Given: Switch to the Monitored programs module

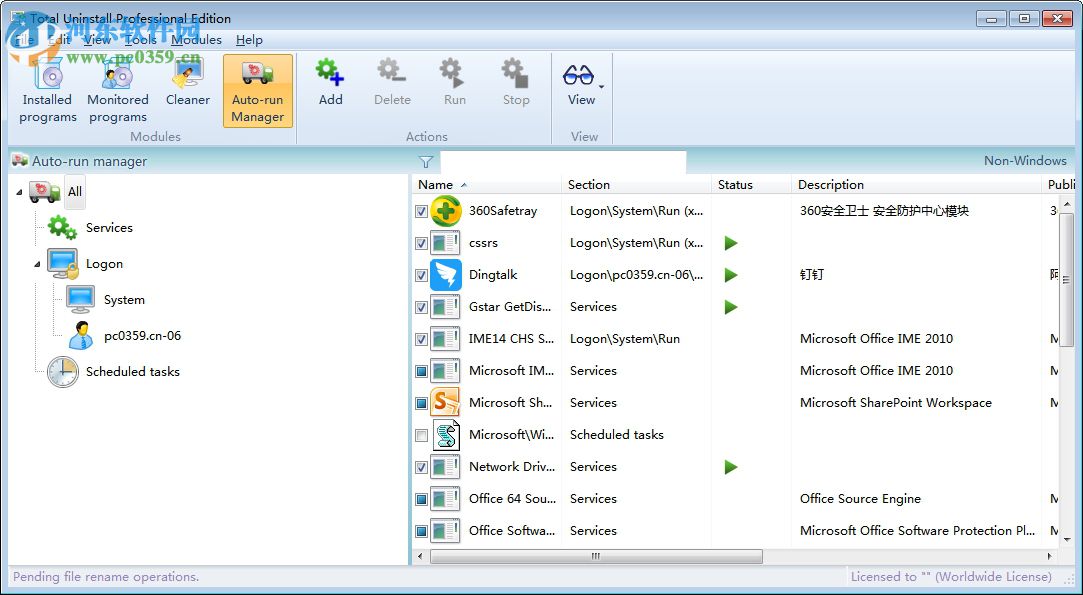Looking at the screenshot, I should tap(117, 88).
